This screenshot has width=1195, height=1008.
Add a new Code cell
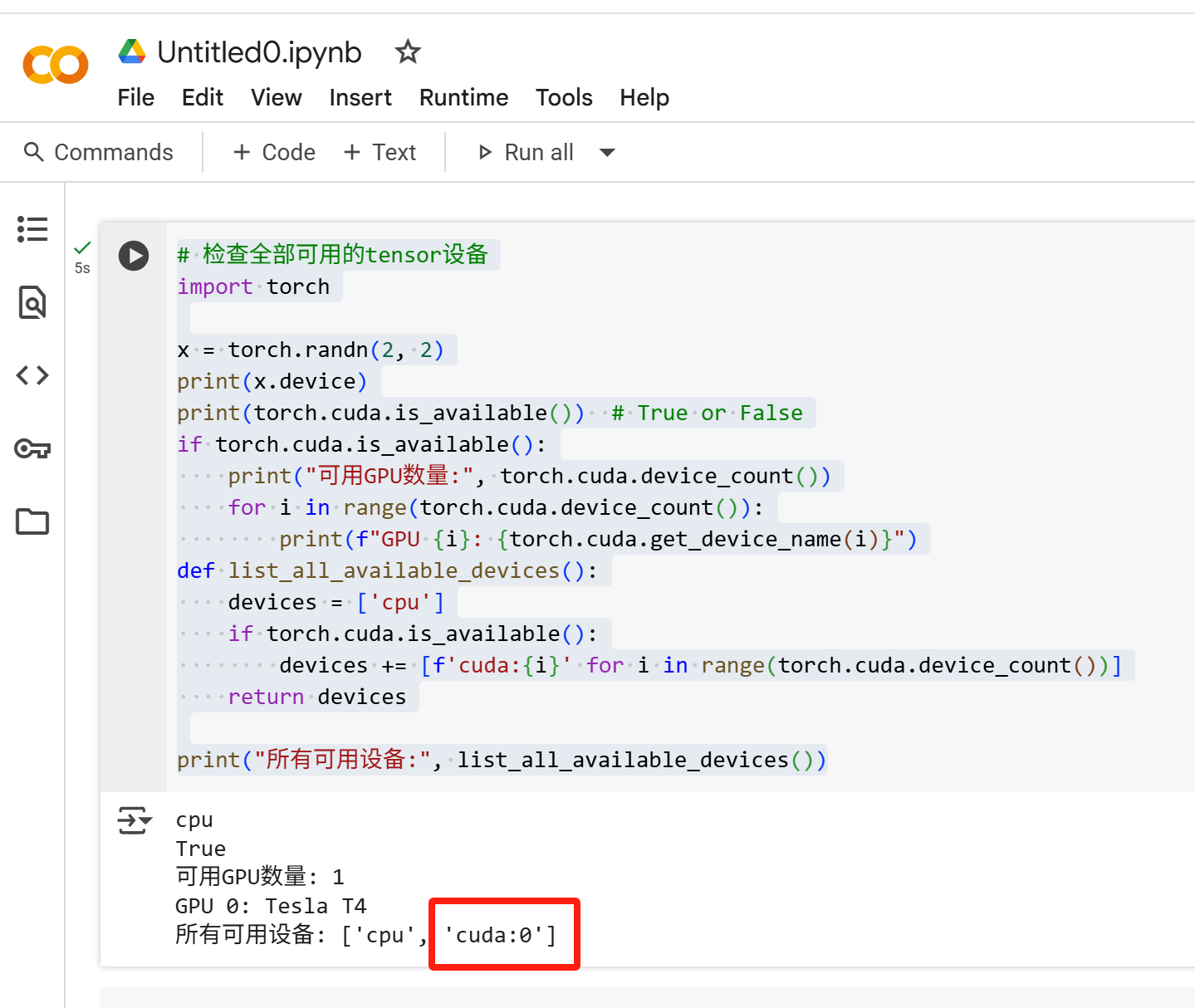pyautogui.click(x=274, y=153)
